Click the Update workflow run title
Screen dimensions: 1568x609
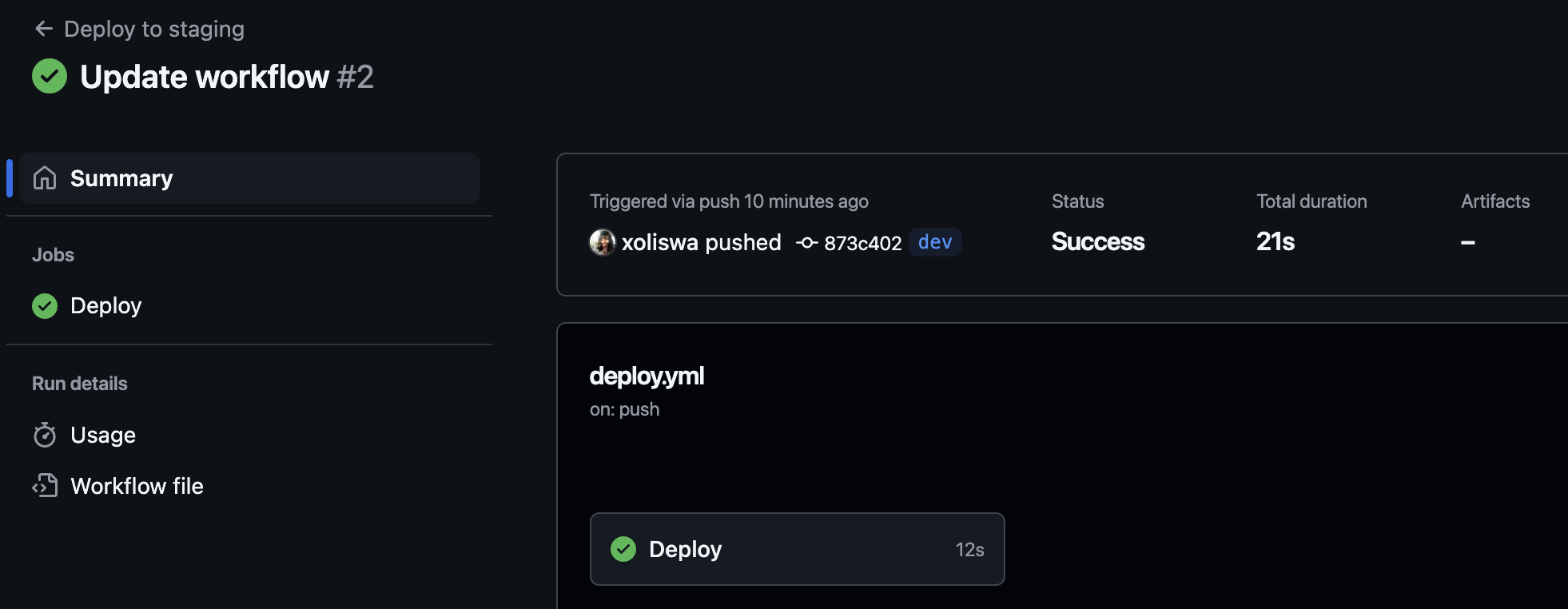point(205,77)
